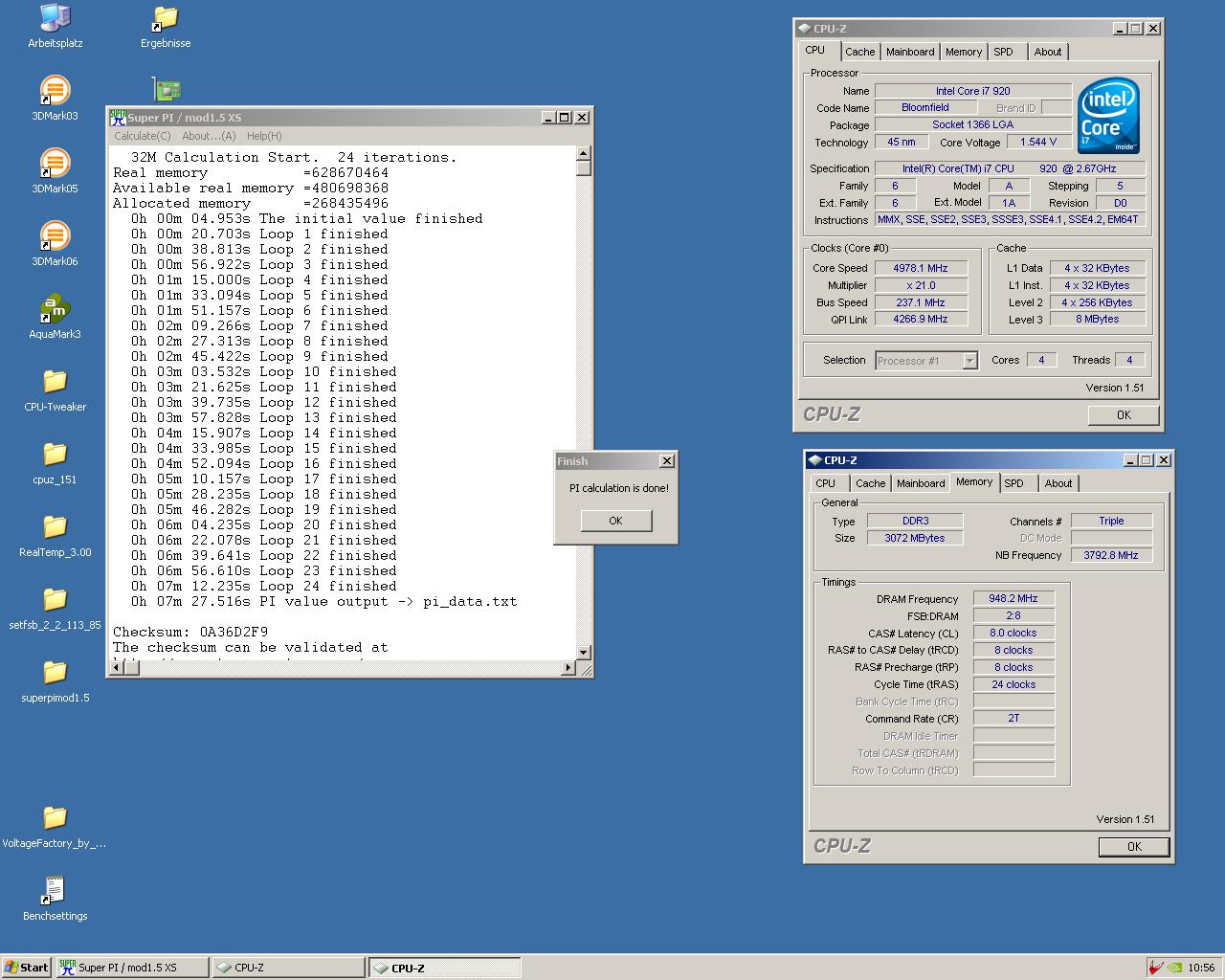Click the Channels # value Triple
Image resolution: width=1225 pixels, height=980 pixels.
point(1111,521)
